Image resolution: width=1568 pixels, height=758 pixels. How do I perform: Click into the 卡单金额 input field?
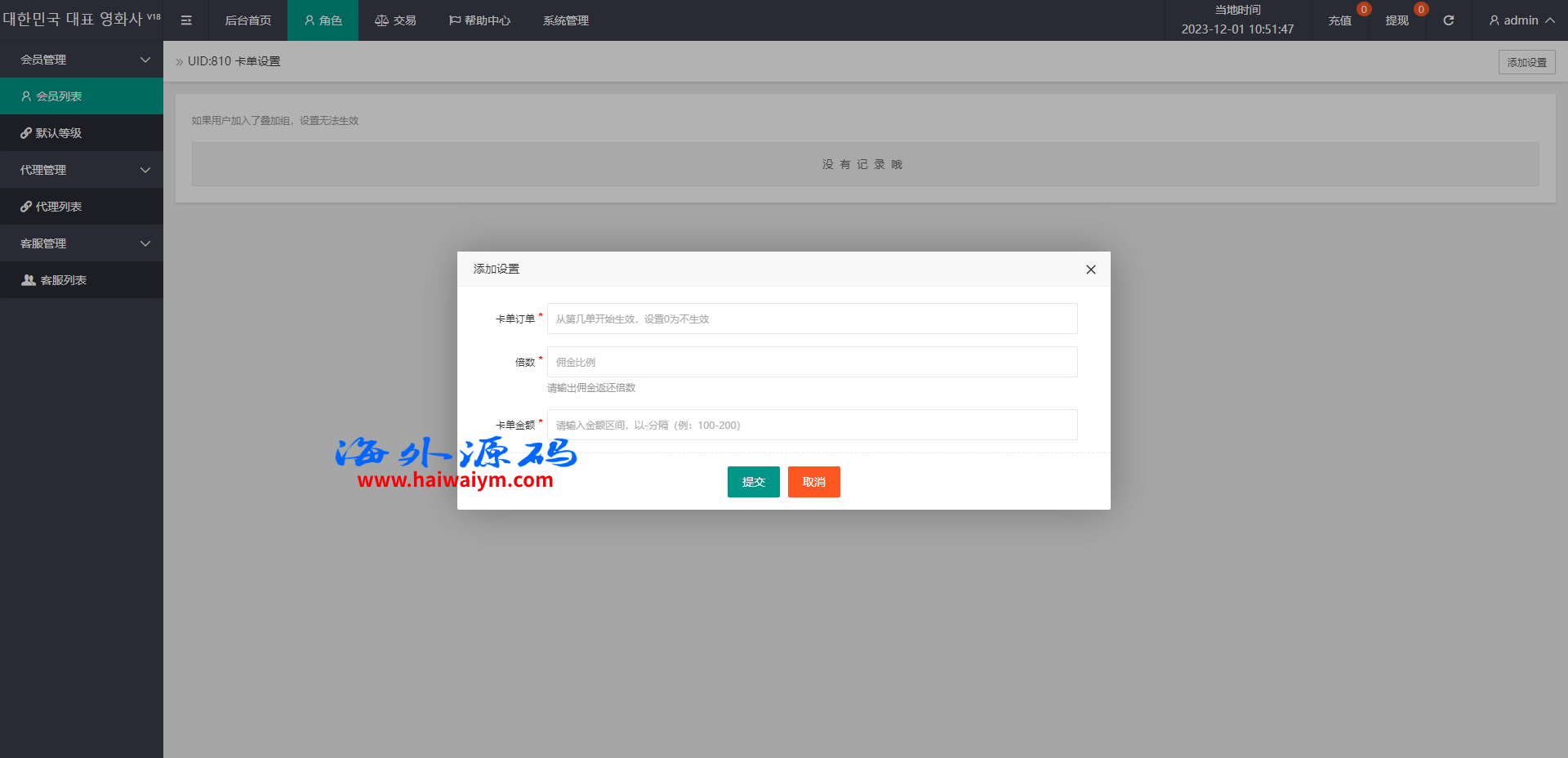coord(812,425)
